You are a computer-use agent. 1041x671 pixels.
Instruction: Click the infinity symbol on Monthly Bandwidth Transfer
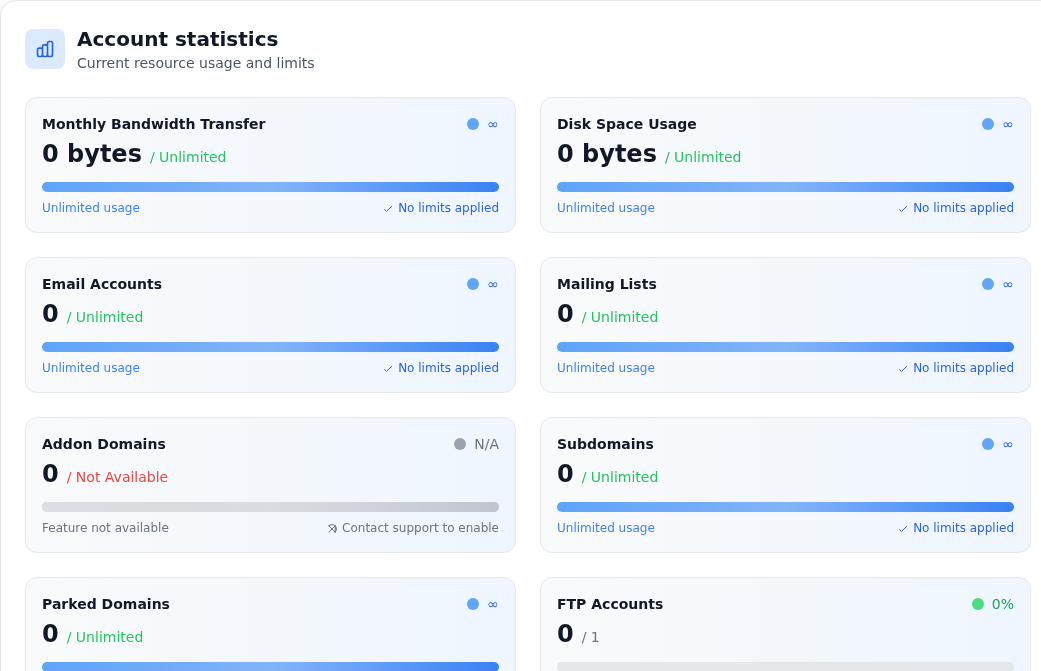click(493, 124)
